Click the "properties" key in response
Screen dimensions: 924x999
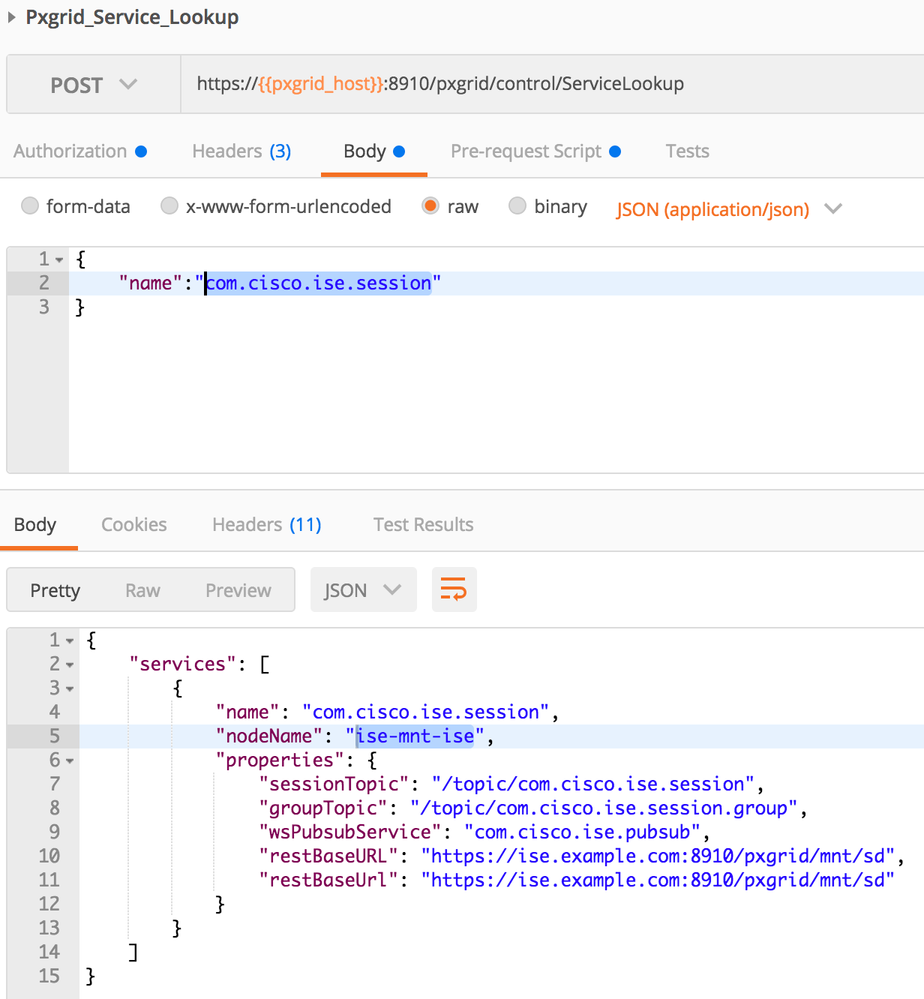coord(280,760)
